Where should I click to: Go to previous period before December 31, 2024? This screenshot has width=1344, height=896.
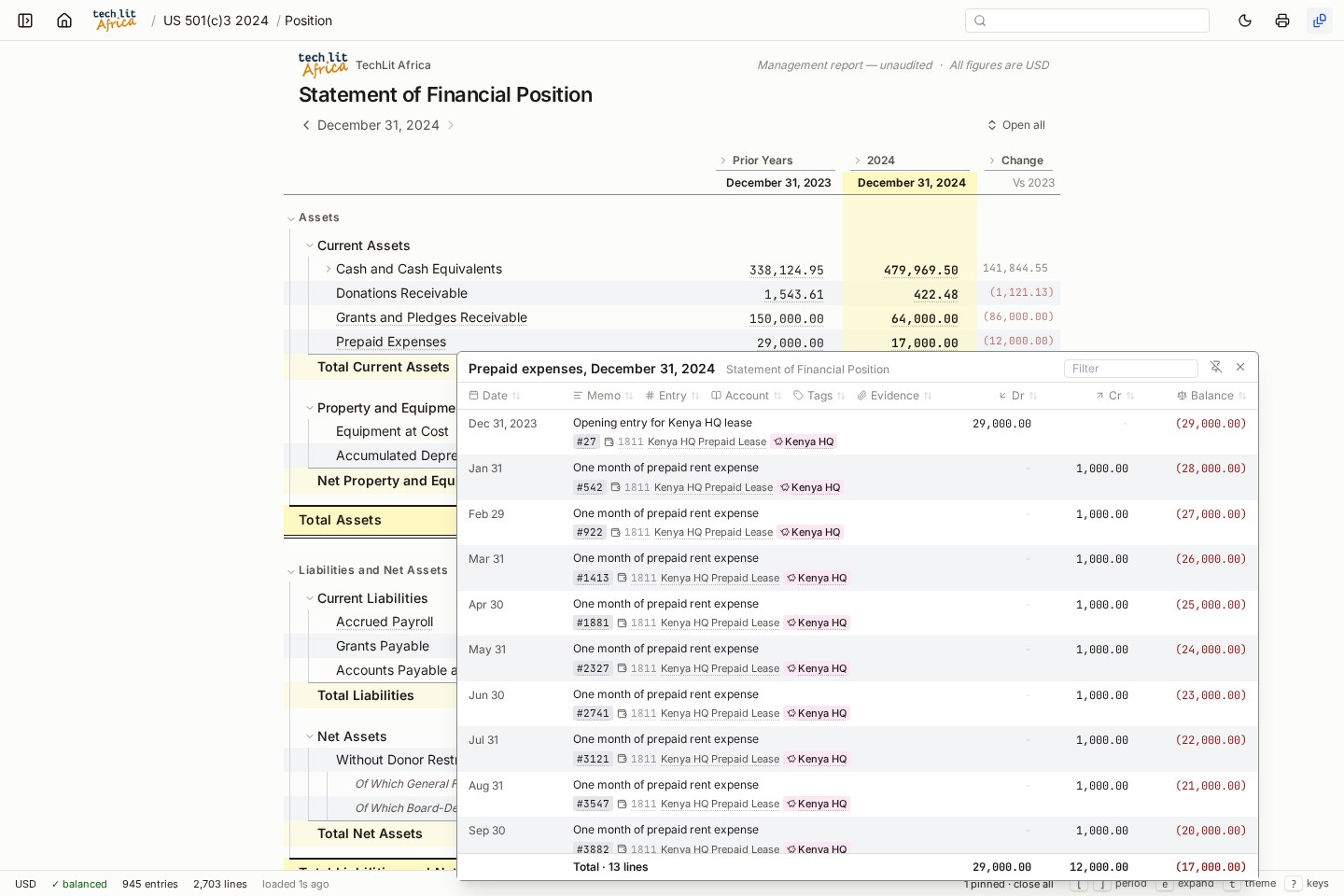(x=305, y=125)
